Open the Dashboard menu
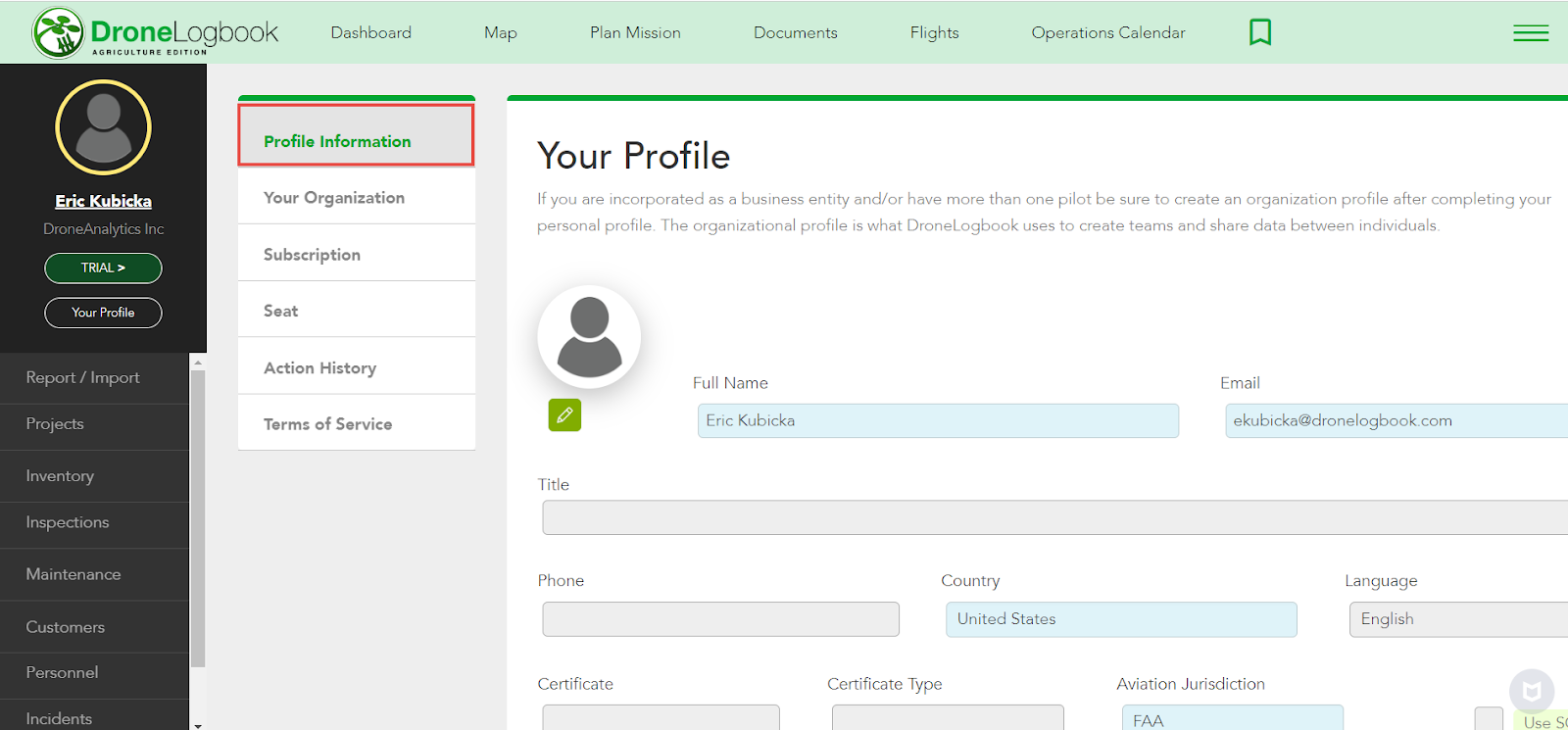1568x730 pixels. pos(371,32)
